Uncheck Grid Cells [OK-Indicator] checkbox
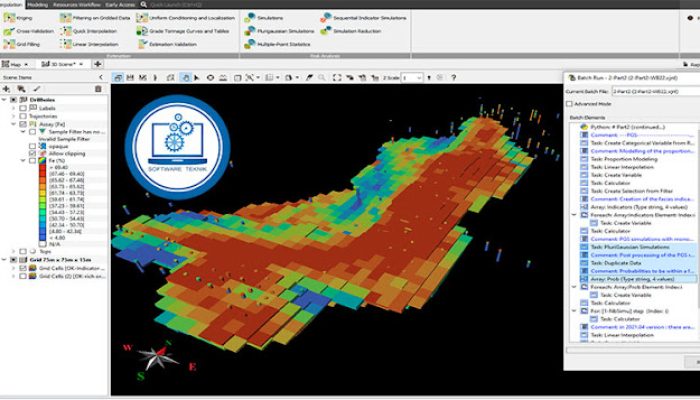 tap(23, 268)
